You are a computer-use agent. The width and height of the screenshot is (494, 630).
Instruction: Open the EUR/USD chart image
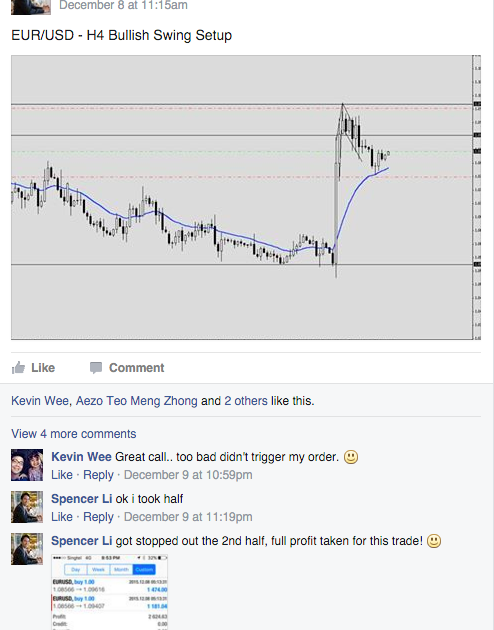tap(246, 197)
